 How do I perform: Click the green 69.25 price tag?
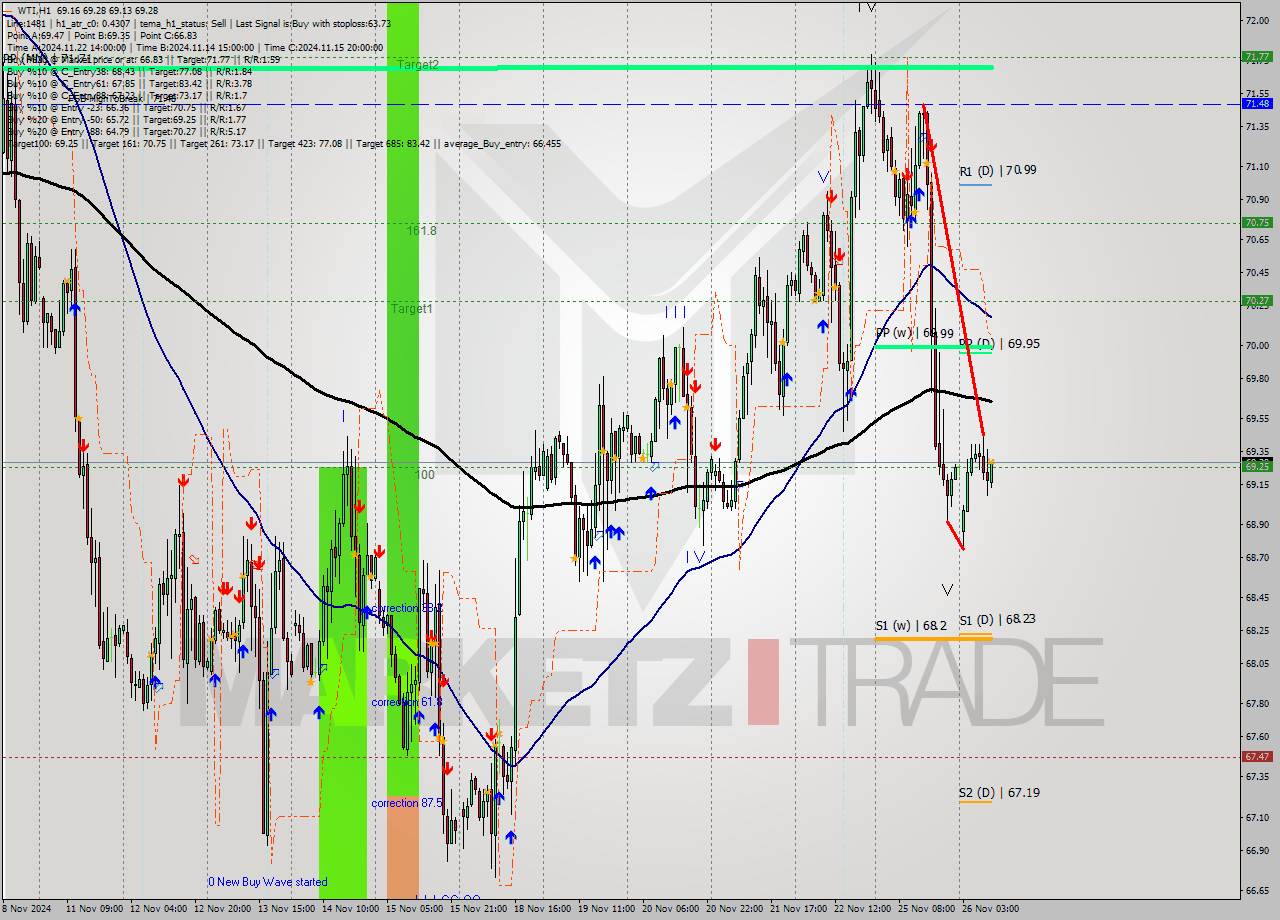[x=1256, y=466]
